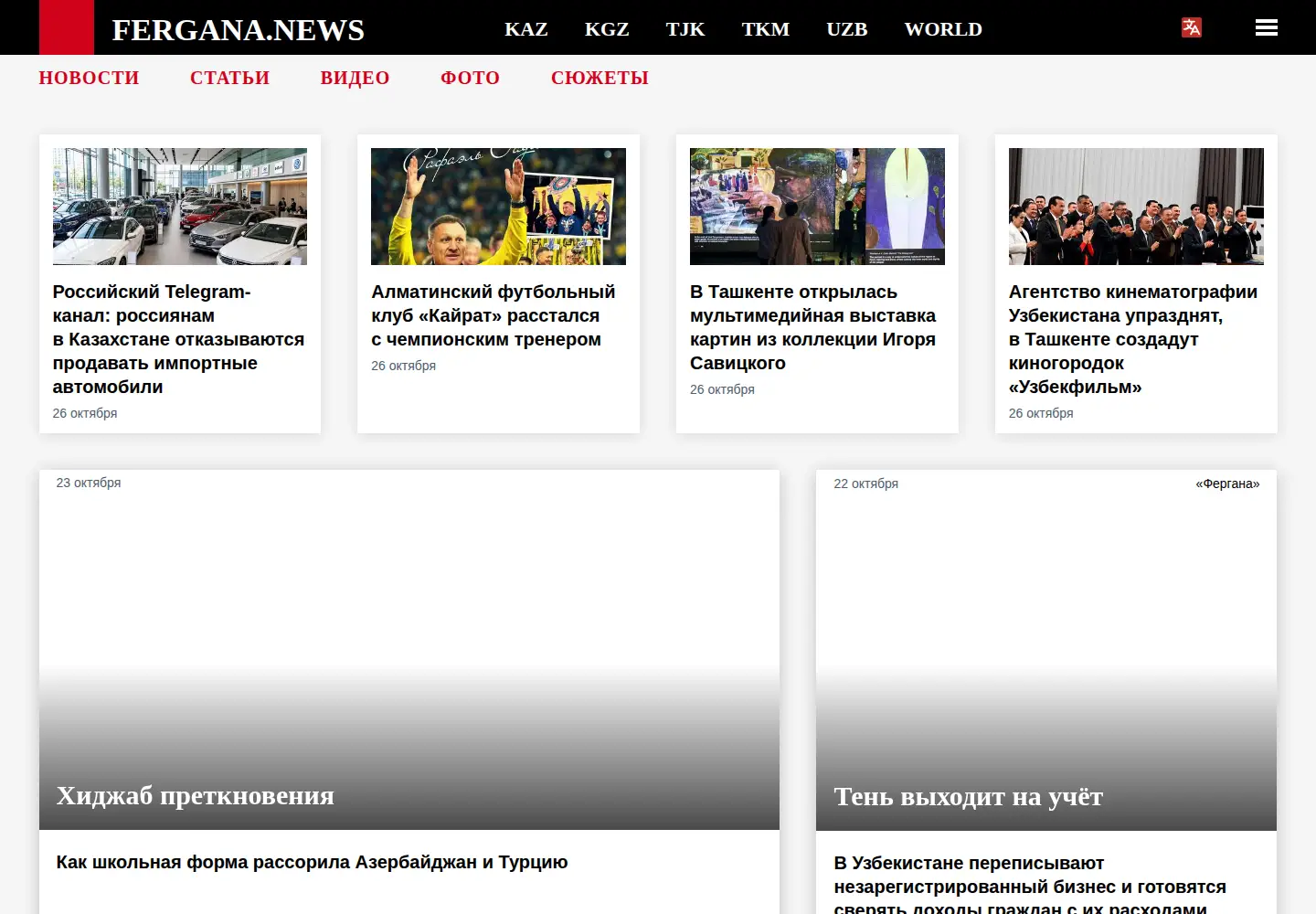The height and width of the screenshot is (914, 1316).
Task: Switch to the ФОТО tab
Action: pyautogui.click(x=471, y=79)
